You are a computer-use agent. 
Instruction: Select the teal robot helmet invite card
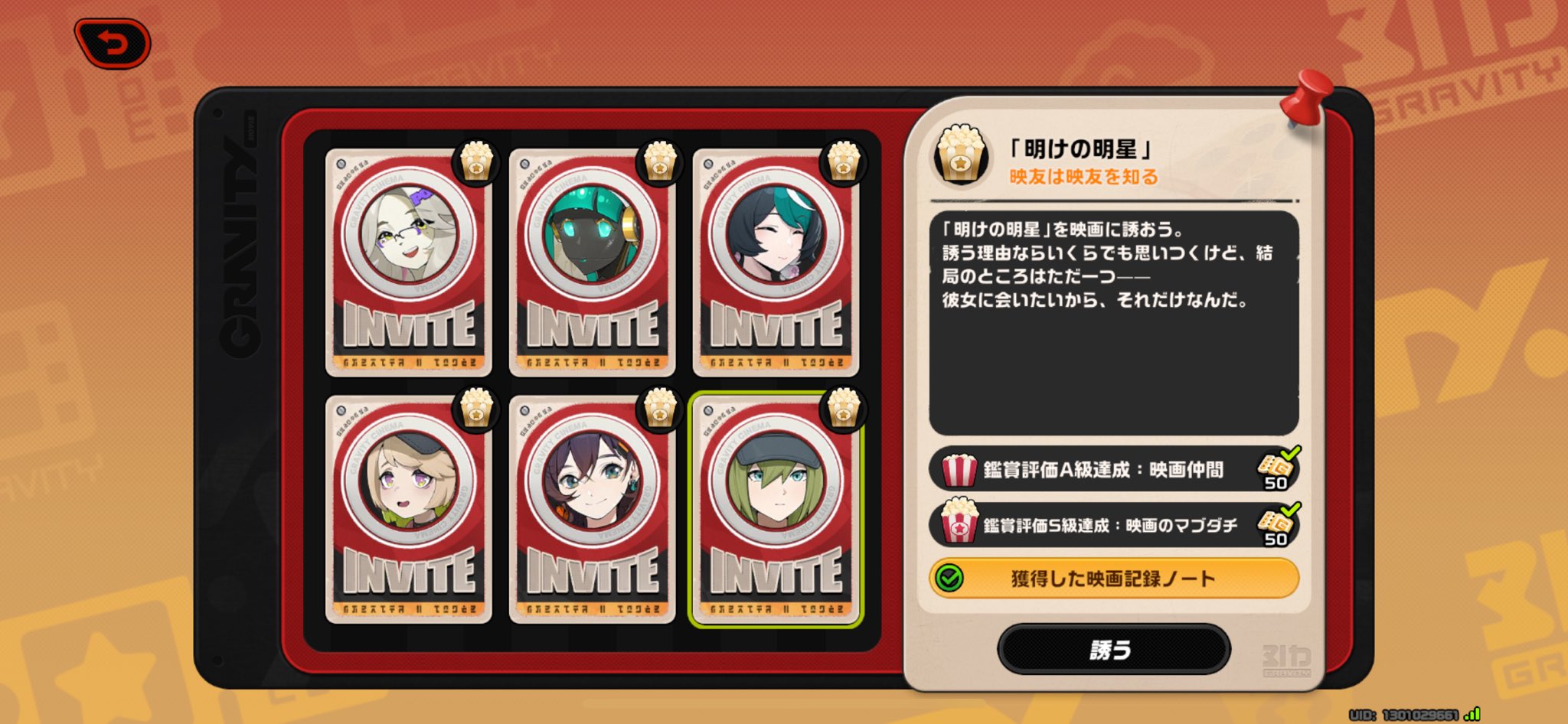[592, 262]
